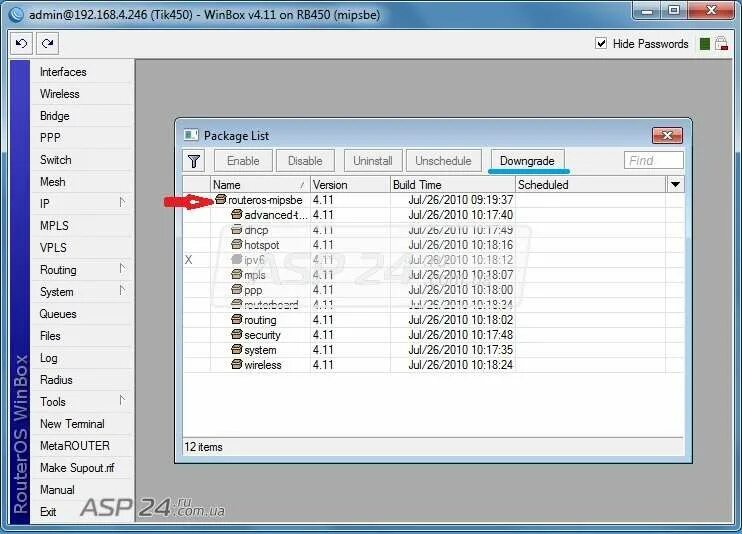Open the Log menu
The image size is (742, 534).
[x=48, y=358]
